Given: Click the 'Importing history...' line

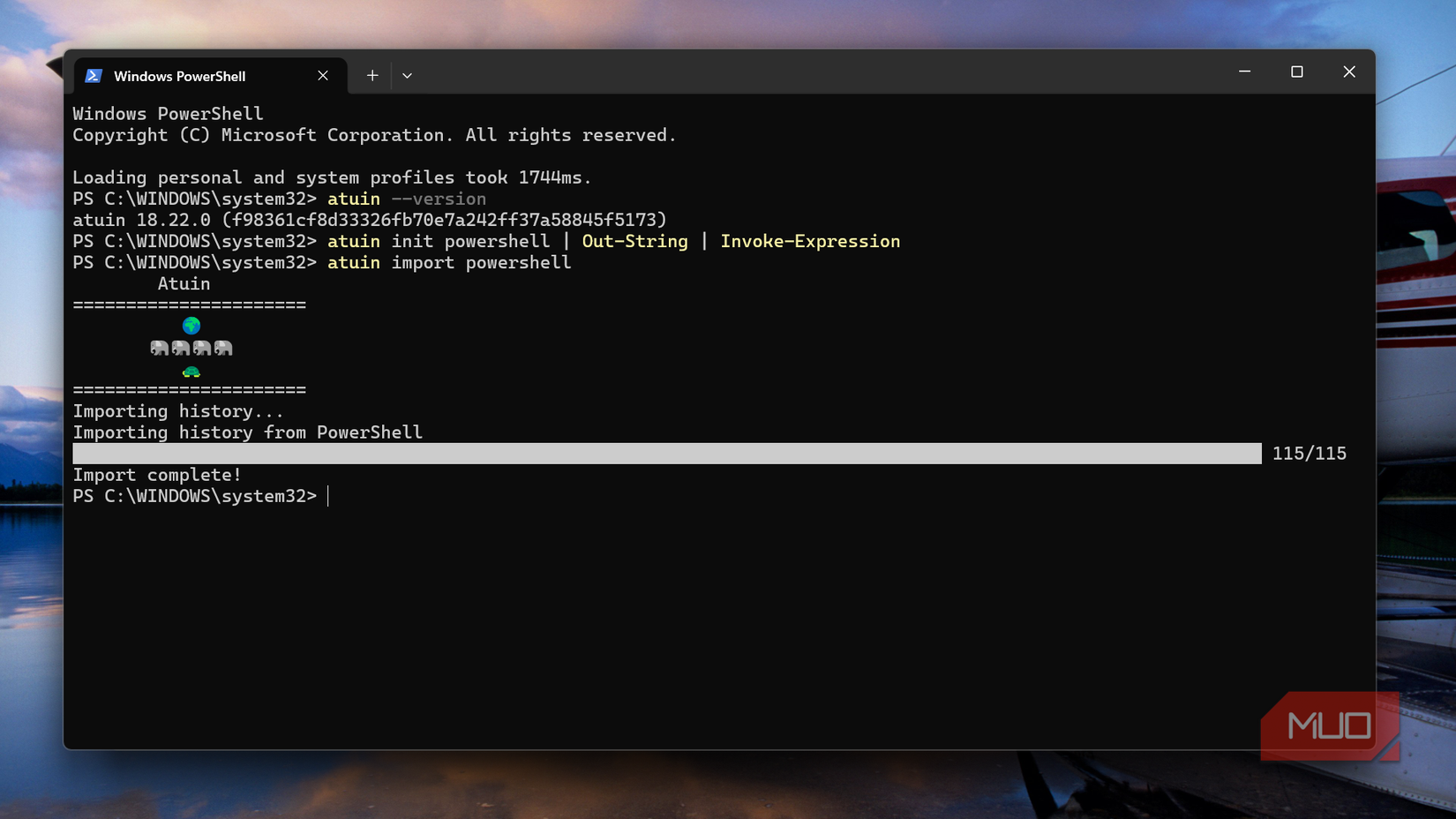Looking at the screenshot, I should [178, 411].
